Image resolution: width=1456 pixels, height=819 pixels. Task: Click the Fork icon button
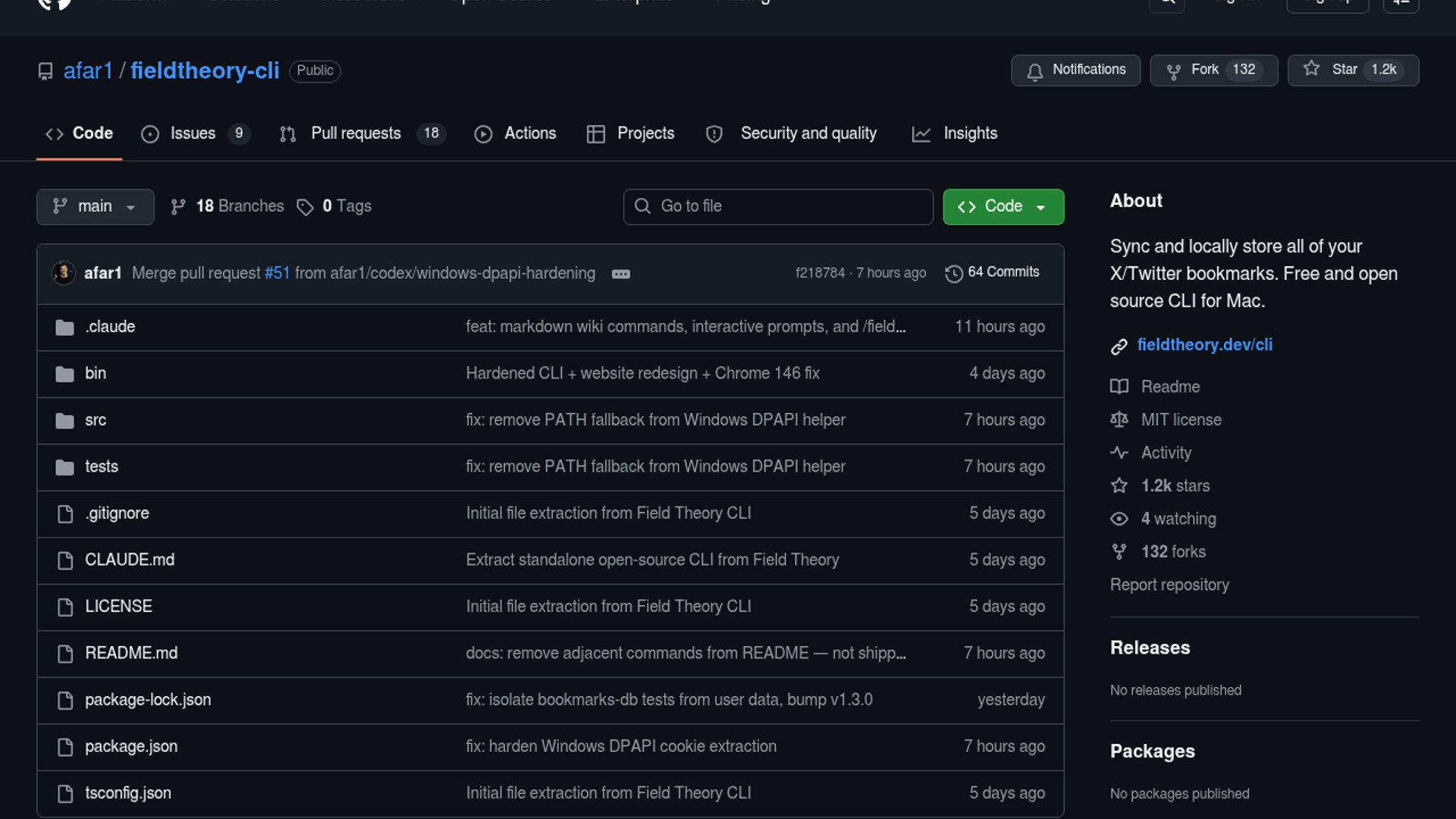(1173, 71)
